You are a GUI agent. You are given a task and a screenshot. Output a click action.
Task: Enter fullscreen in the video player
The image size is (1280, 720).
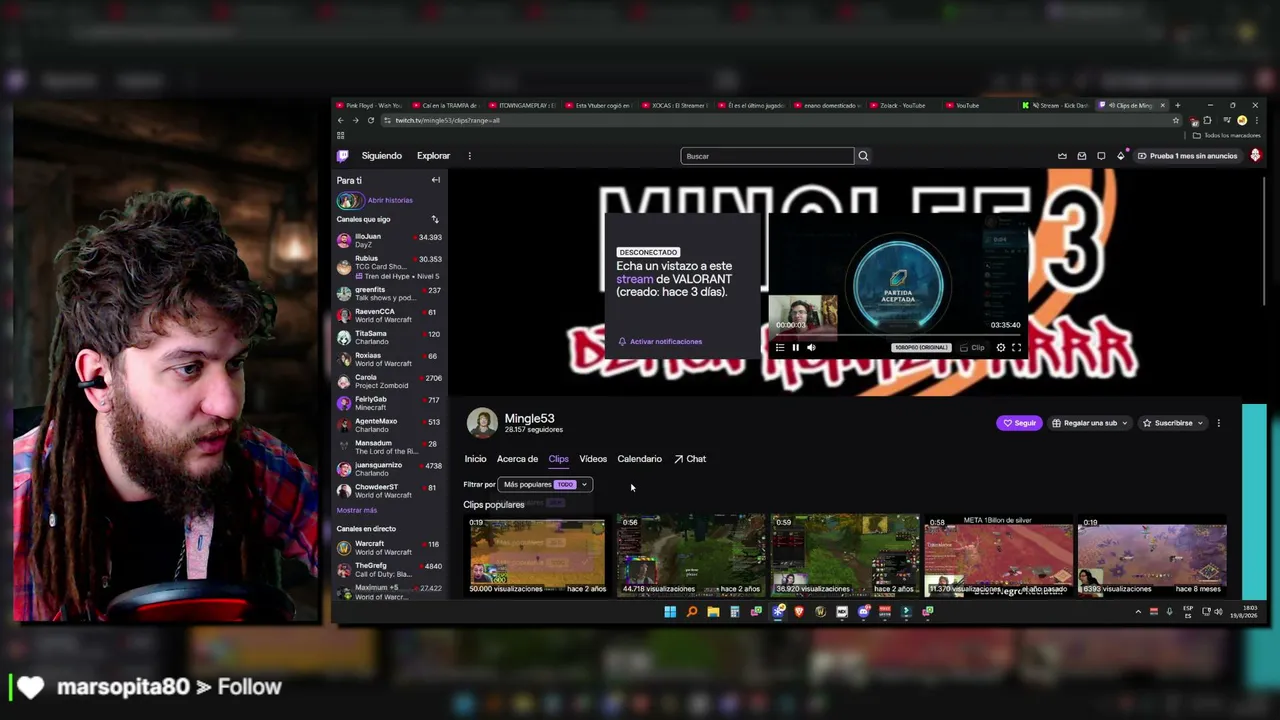pos(1016,348)
